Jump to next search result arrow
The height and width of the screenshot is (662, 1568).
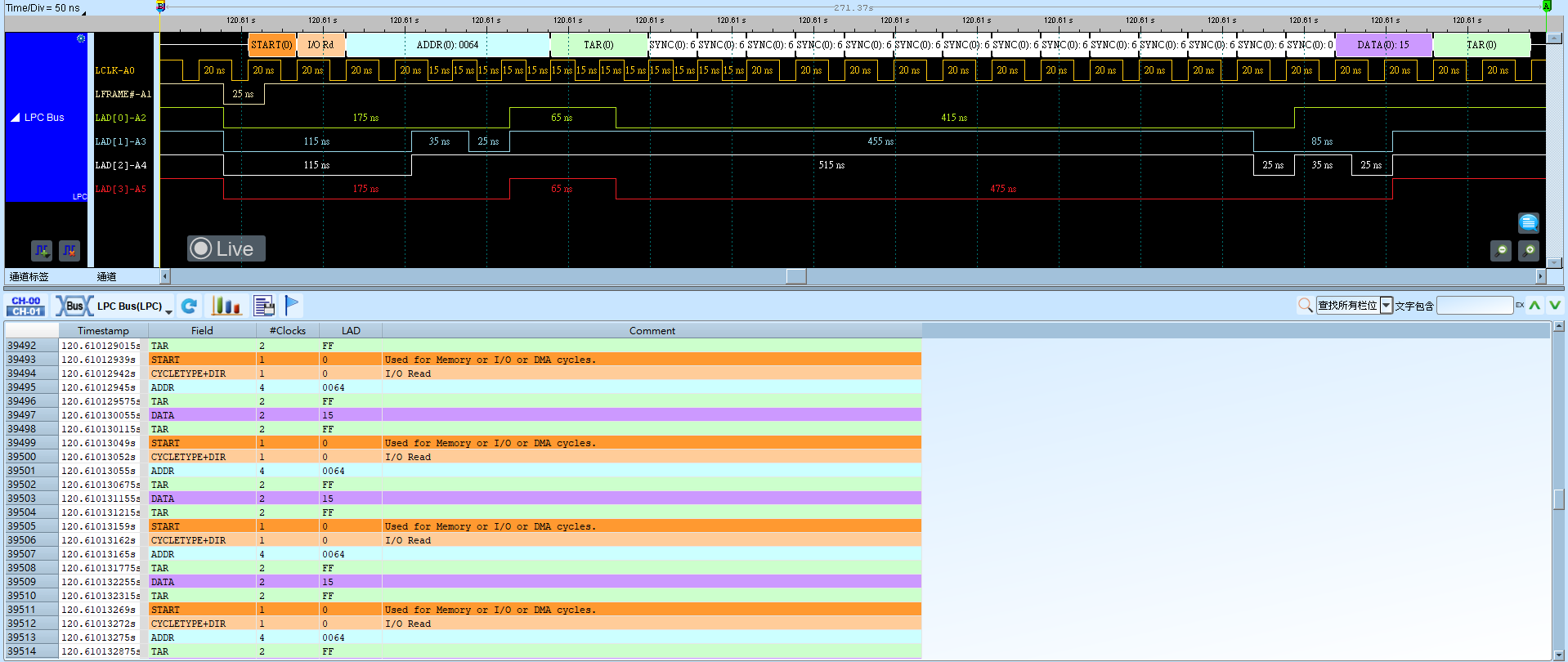1555,306
